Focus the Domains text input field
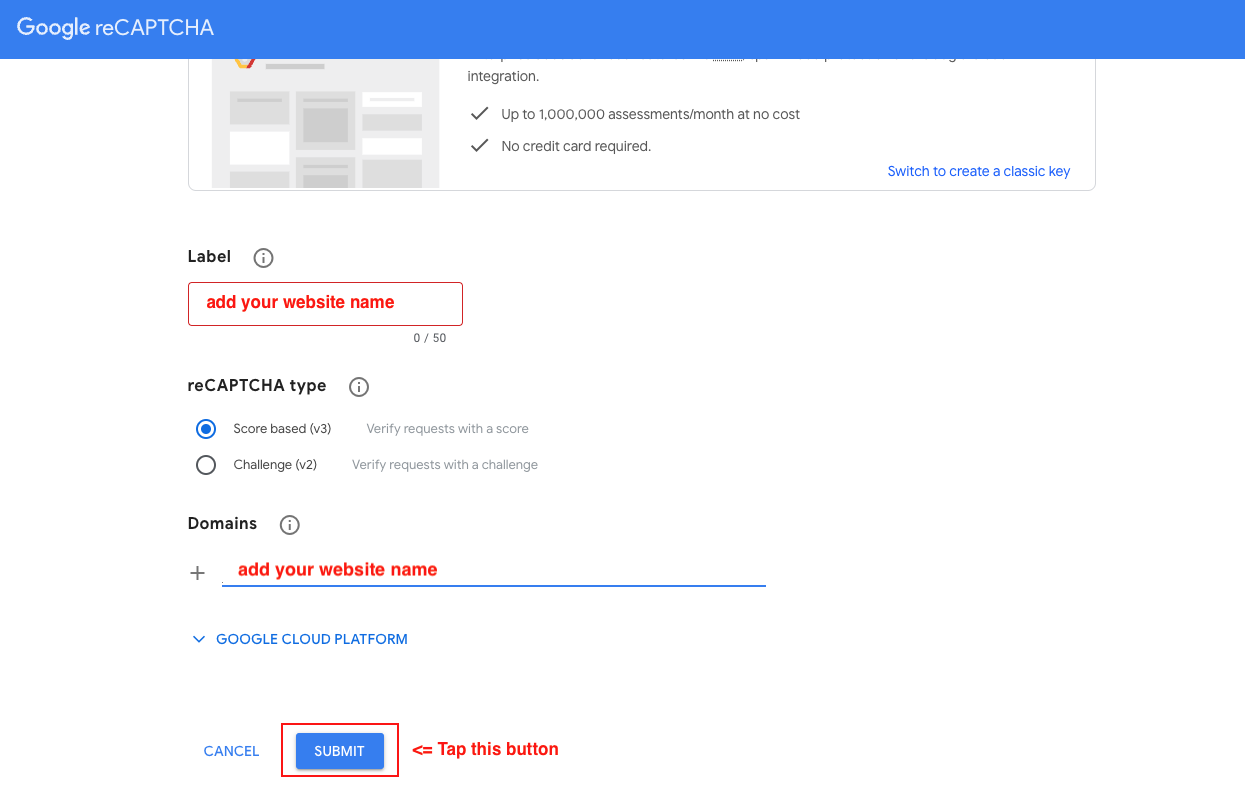This screenshot has height=807, width=1245. coord(493,570)
